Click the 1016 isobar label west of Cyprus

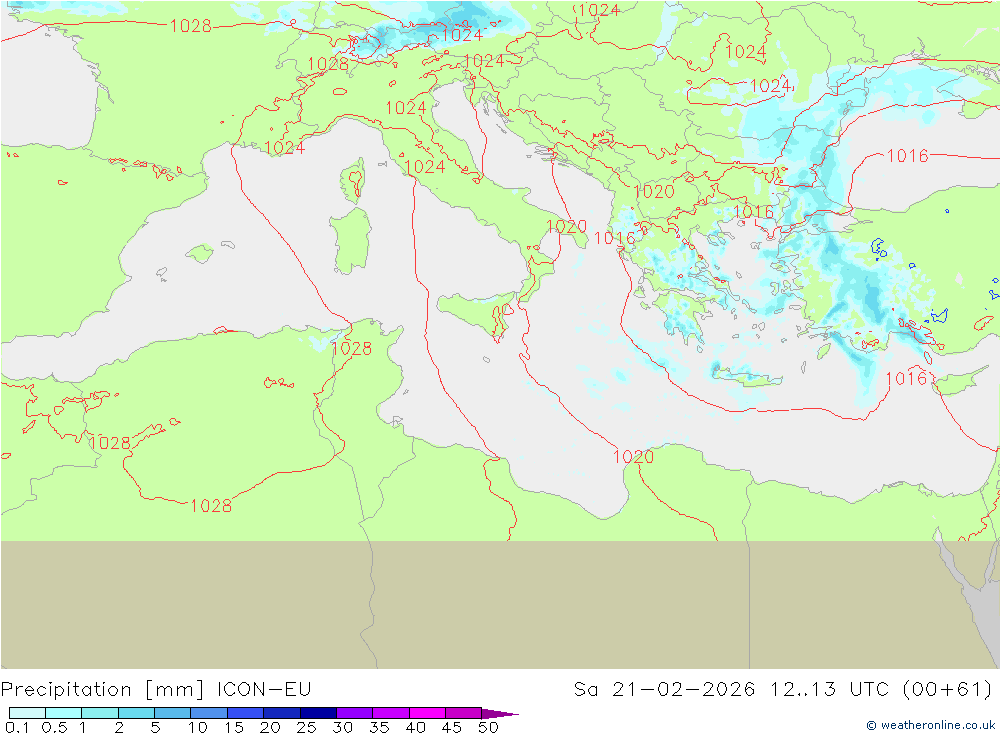906,378
